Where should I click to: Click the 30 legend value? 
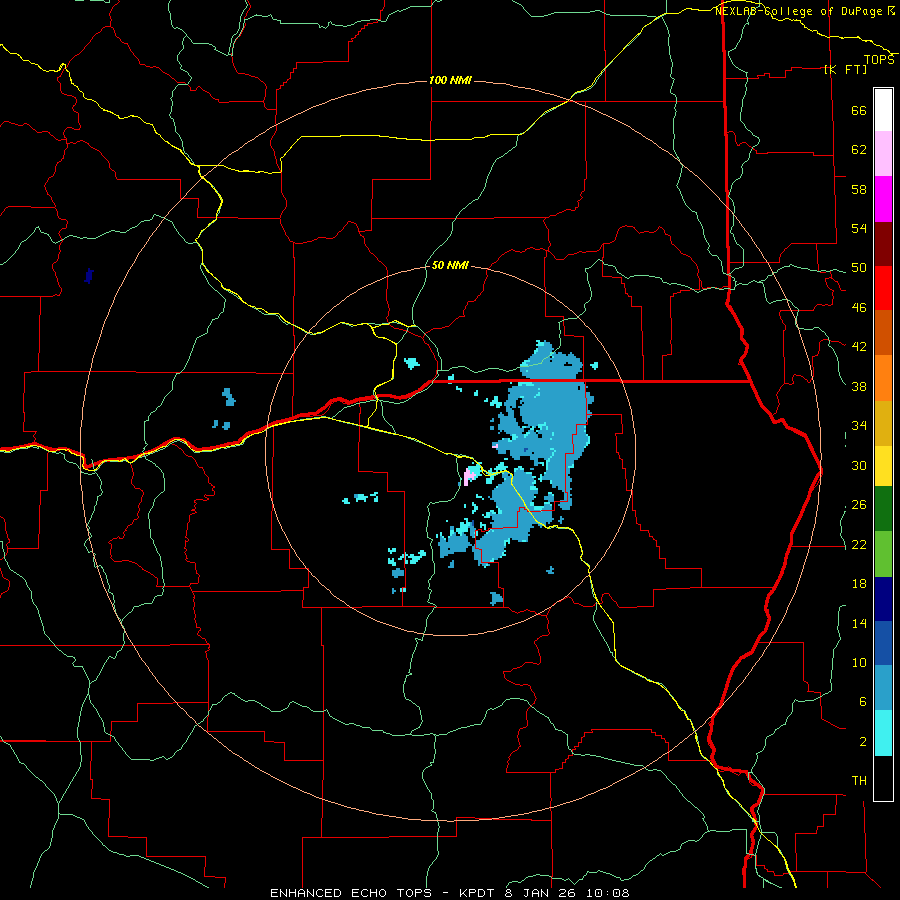click(859, 465)
